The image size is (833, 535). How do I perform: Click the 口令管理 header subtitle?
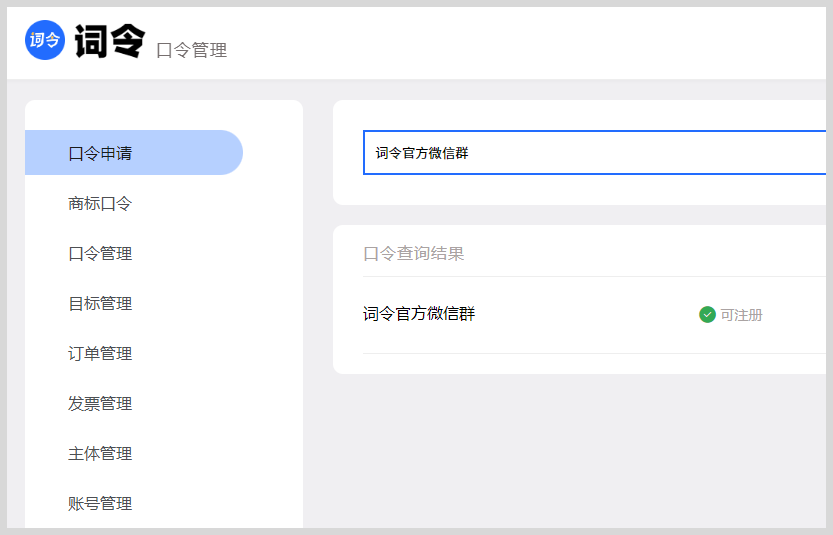[x=192, y=50]
